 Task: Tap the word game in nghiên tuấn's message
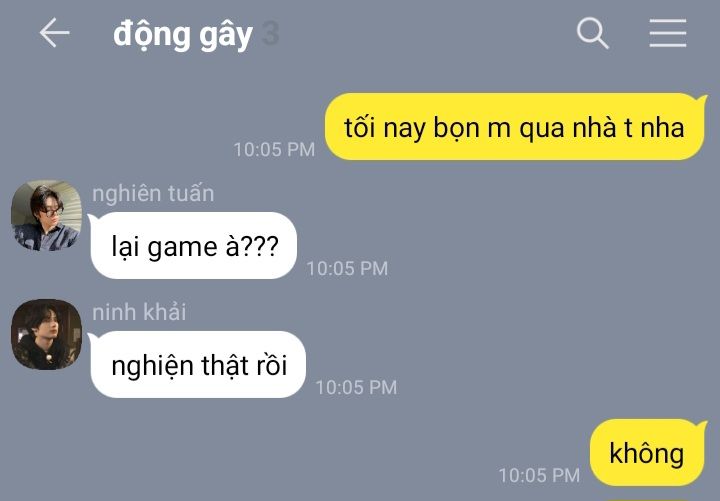coord(182,248)
